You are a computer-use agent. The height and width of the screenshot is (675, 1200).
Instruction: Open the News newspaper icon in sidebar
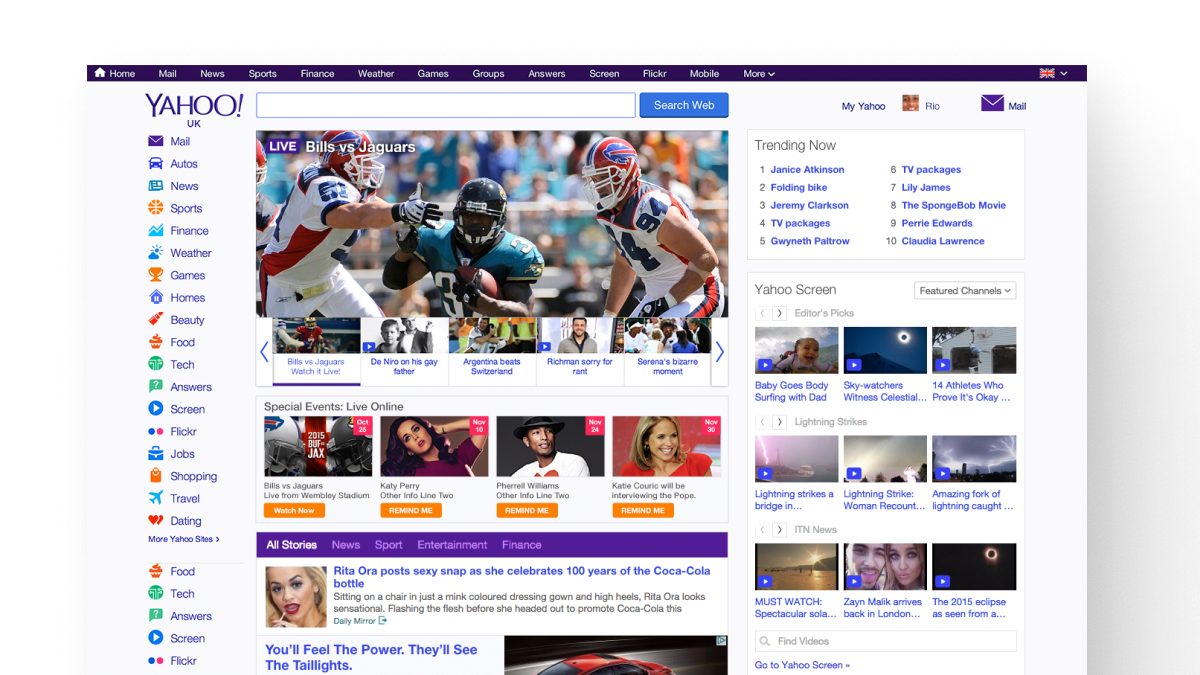pos(156,186)
